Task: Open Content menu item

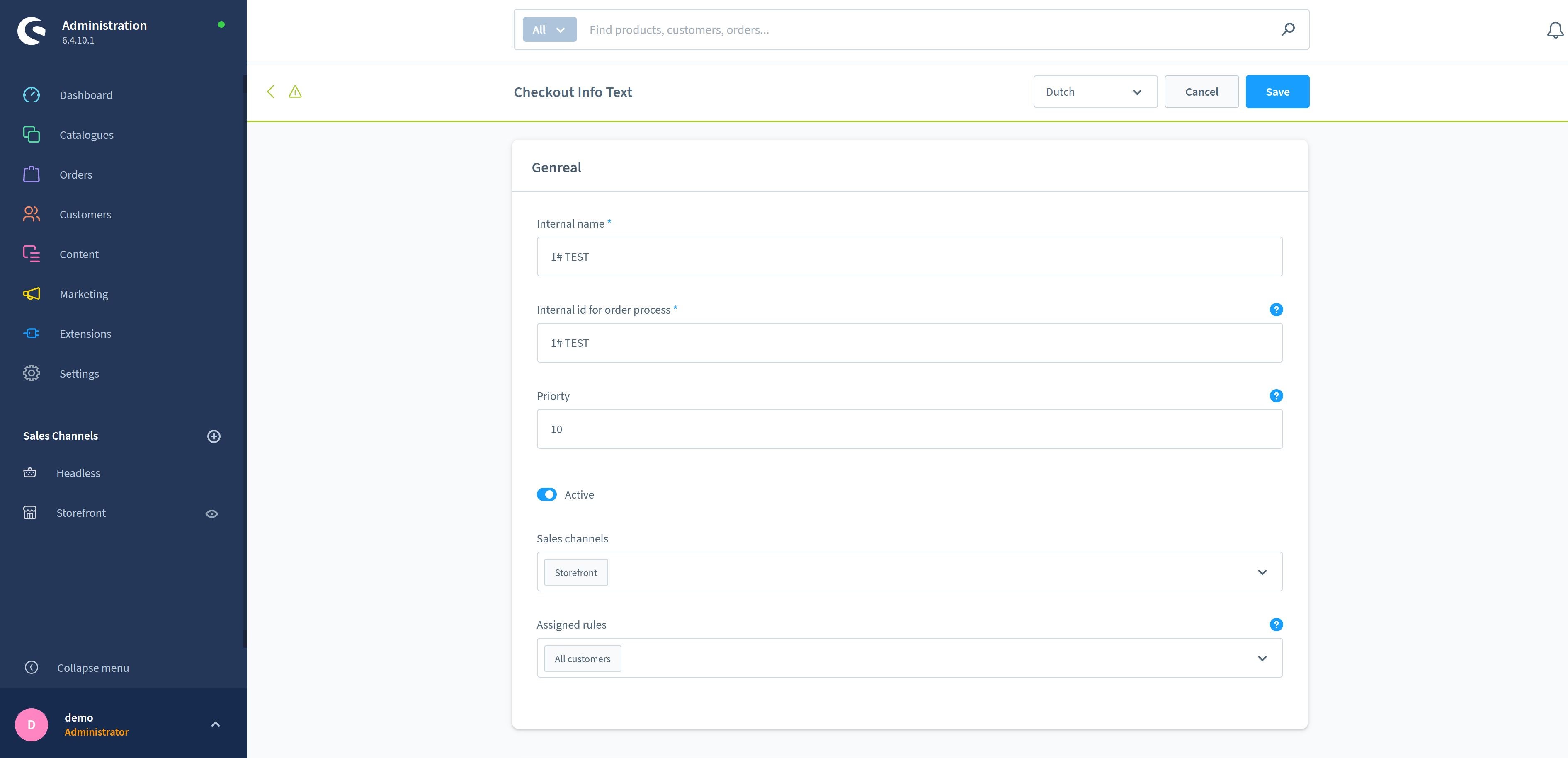Action: [79, 254]
